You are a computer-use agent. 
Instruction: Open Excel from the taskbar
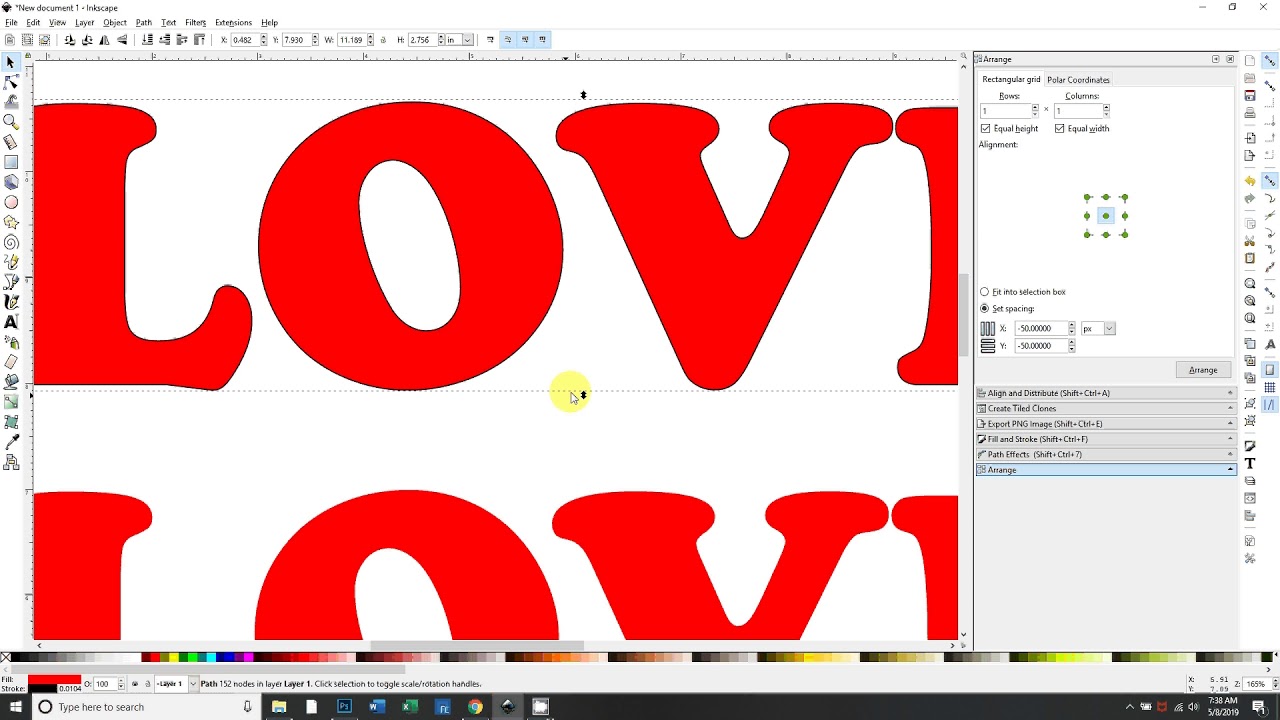[409, 707]
